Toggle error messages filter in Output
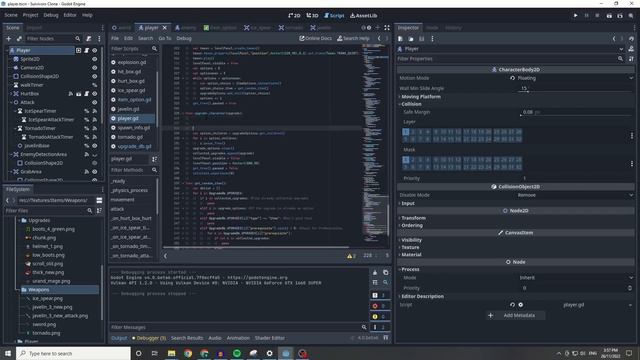This screenshot has height=360, width=640. (380, 306)
